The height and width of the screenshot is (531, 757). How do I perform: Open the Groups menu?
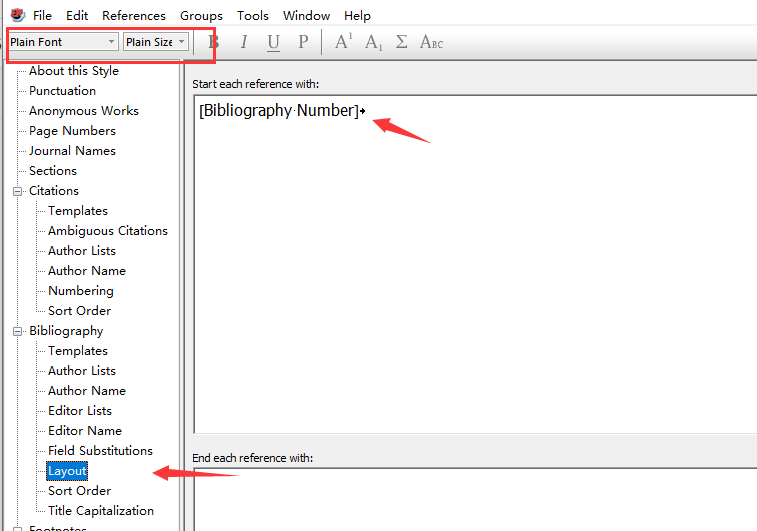pyautogui.click(x=201, y=15)
